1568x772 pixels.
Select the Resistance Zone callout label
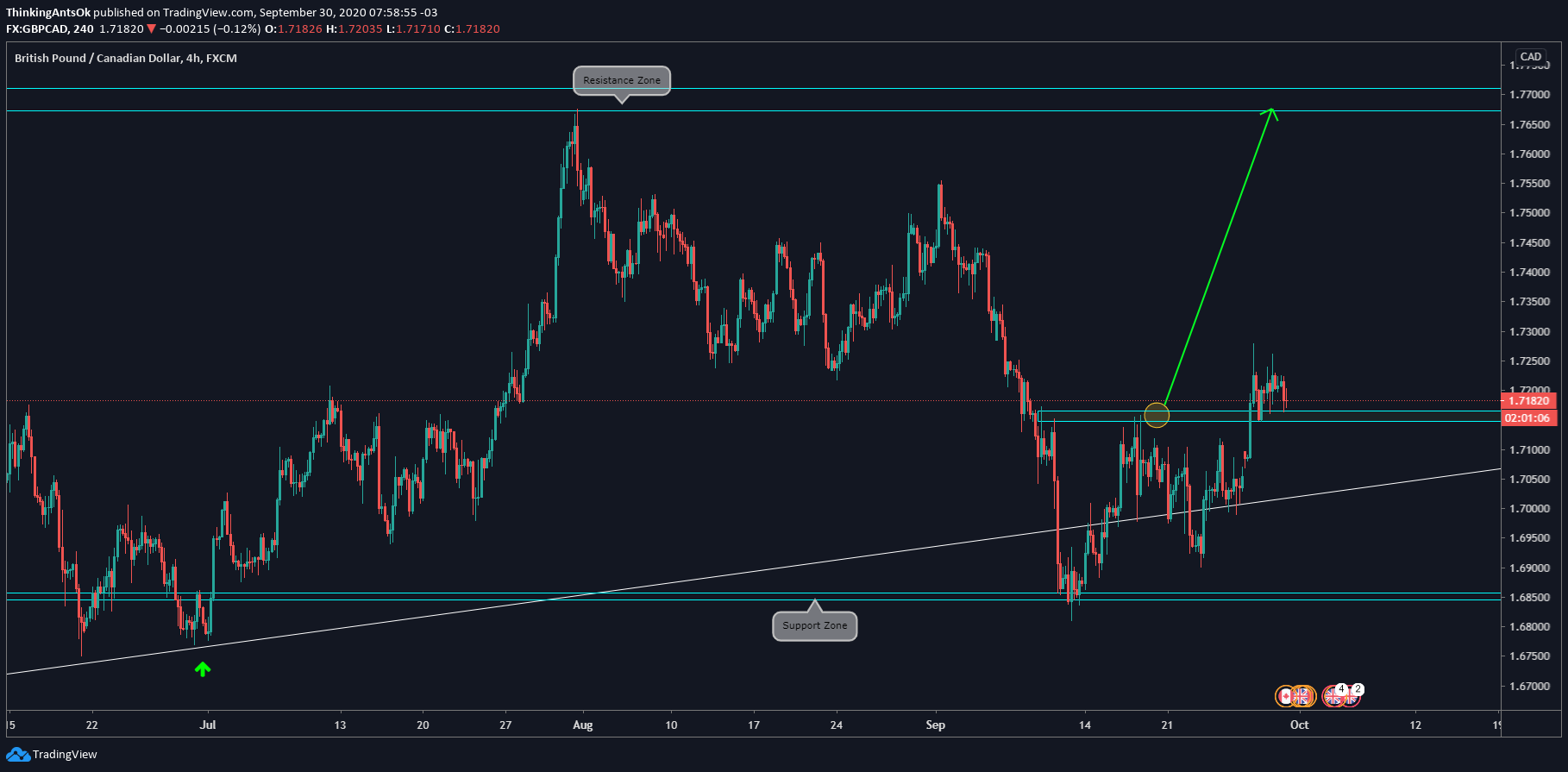point(622,80)
